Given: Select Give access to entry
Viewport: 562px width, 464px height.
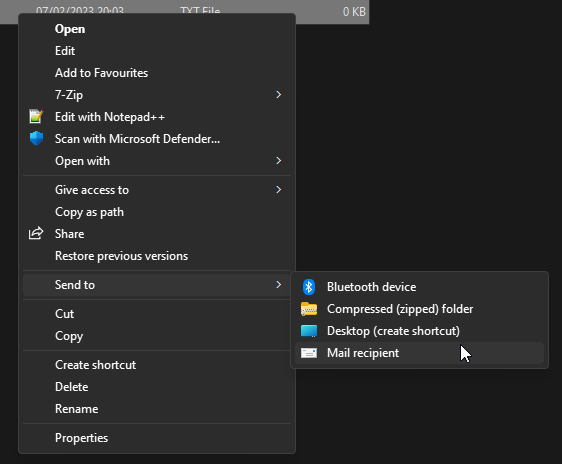Looking at the screenshot, I should [157, 190].
